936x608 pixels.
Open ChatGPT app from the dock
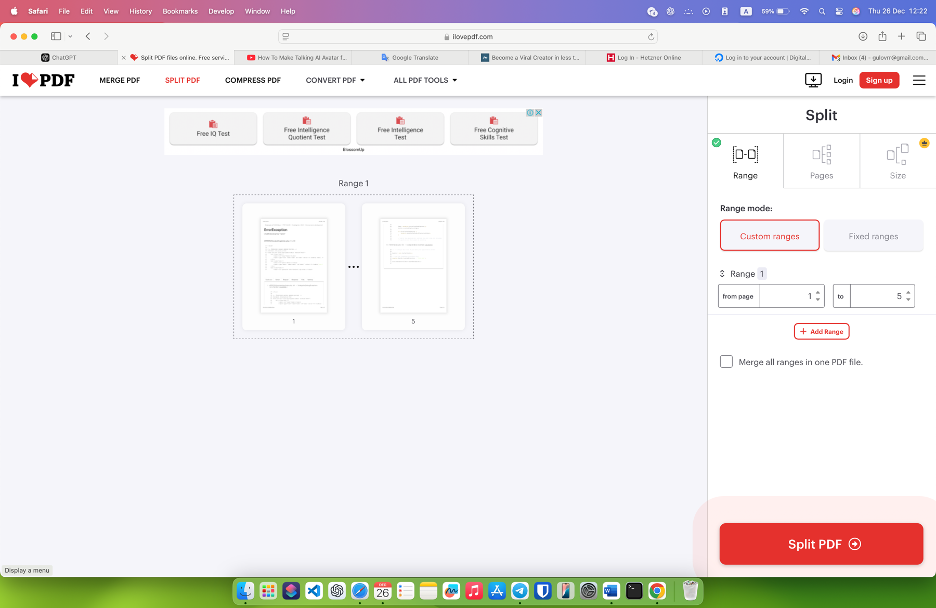(337, 591)
